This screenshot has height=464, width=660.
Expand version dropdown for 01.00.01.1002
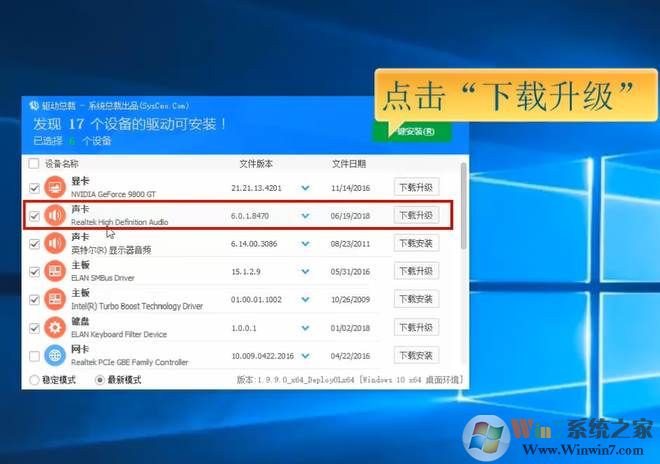[306, 300]
